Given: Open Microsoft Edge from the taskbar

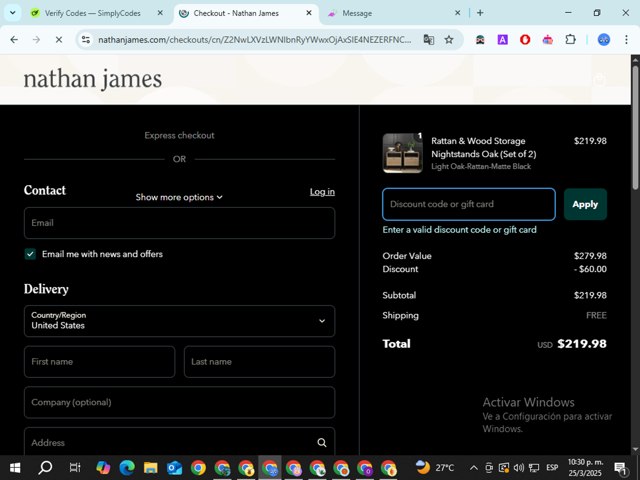Looking at the screenshot, I should (x=127, y=468).
